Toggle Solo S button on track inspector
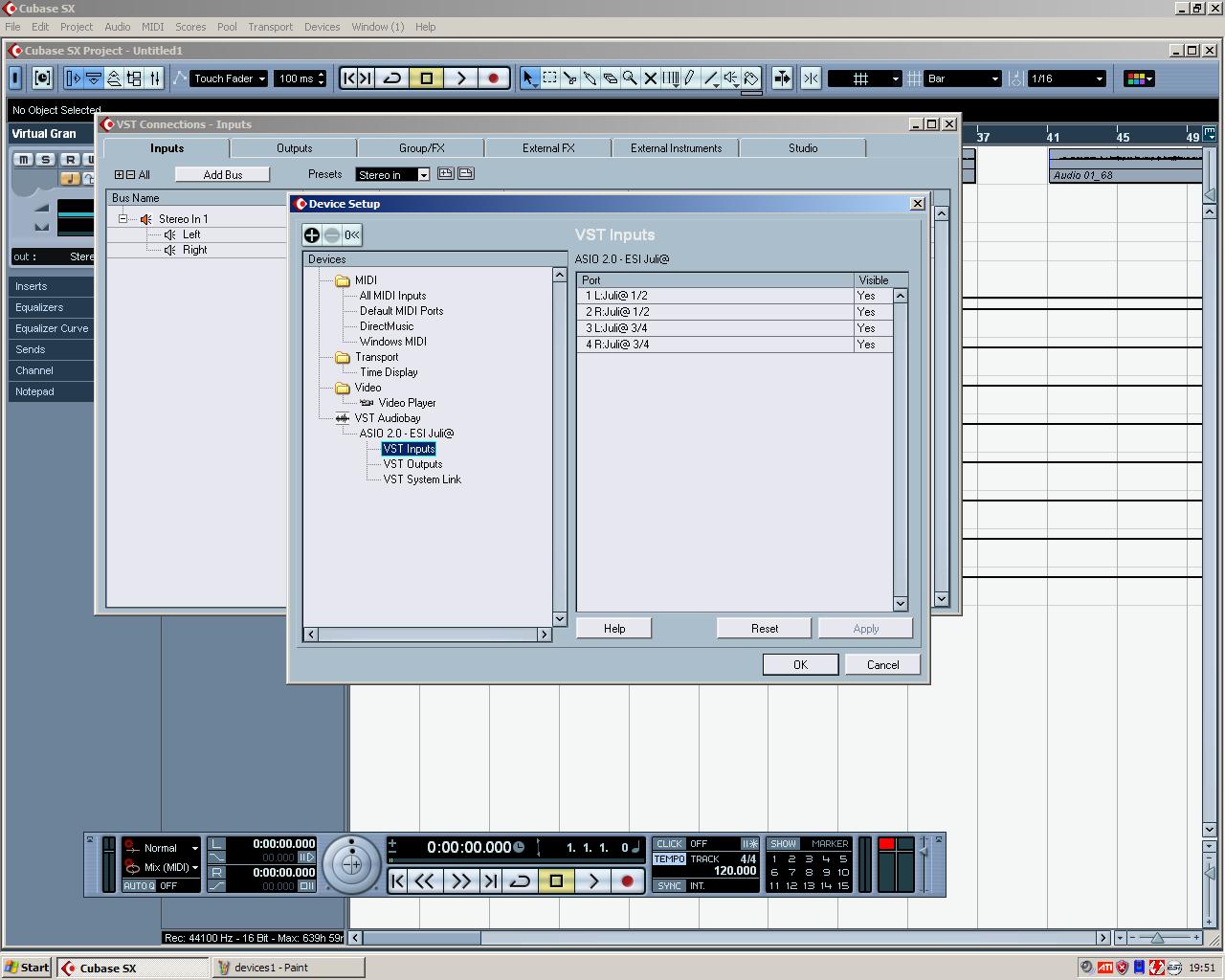Viewport: 1225px width, 980px height. pos(45,160)
